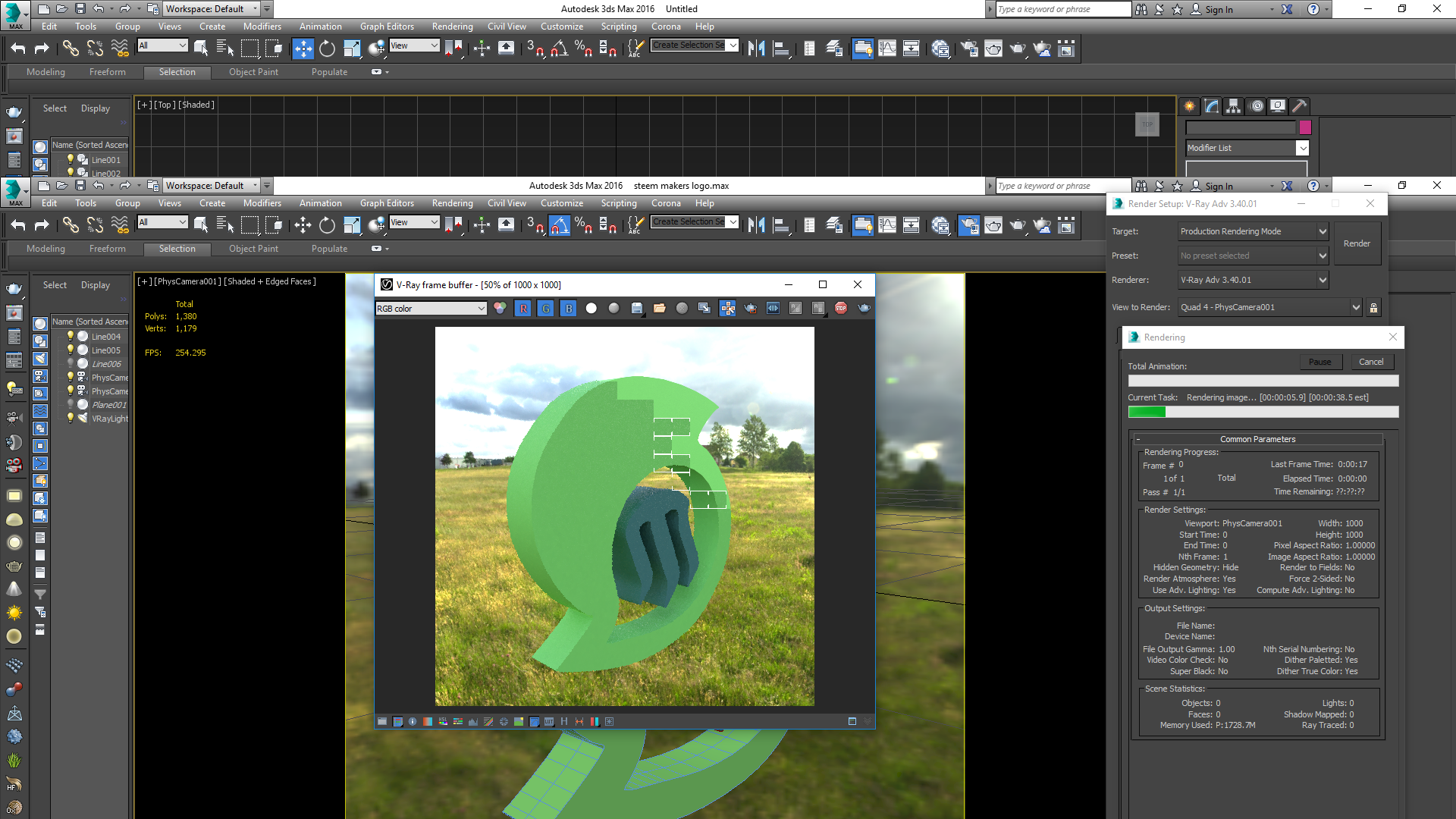
Task: Click Display menu in front scene explorer
Action: tap(96, 285)
